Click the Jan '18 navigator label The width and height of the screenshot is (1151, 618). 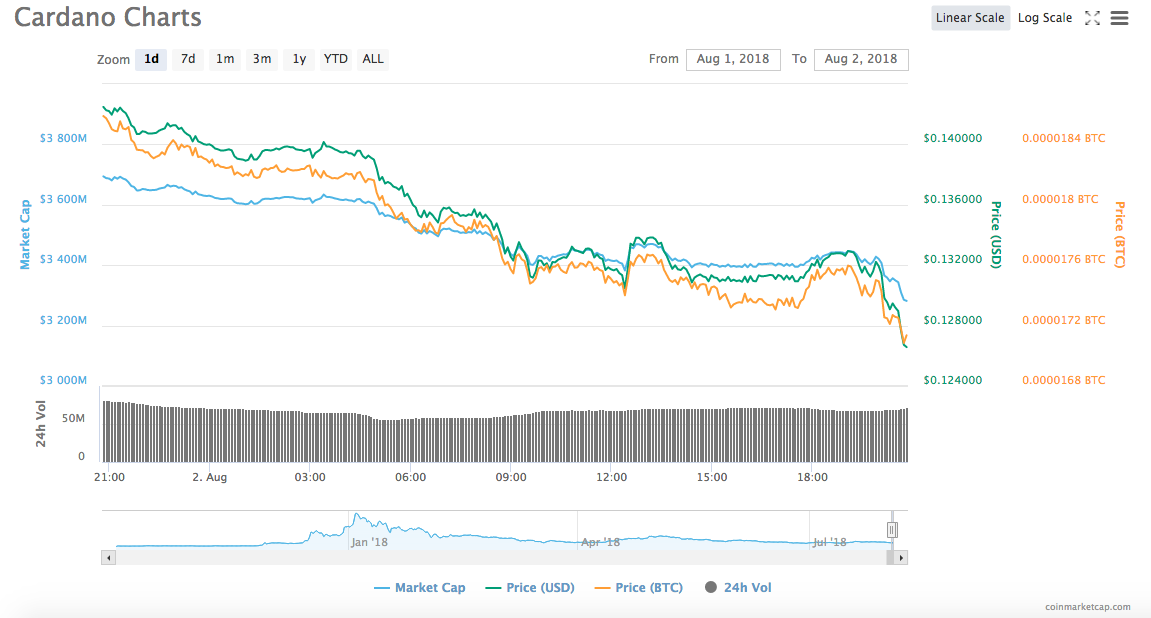coord(369,542)
